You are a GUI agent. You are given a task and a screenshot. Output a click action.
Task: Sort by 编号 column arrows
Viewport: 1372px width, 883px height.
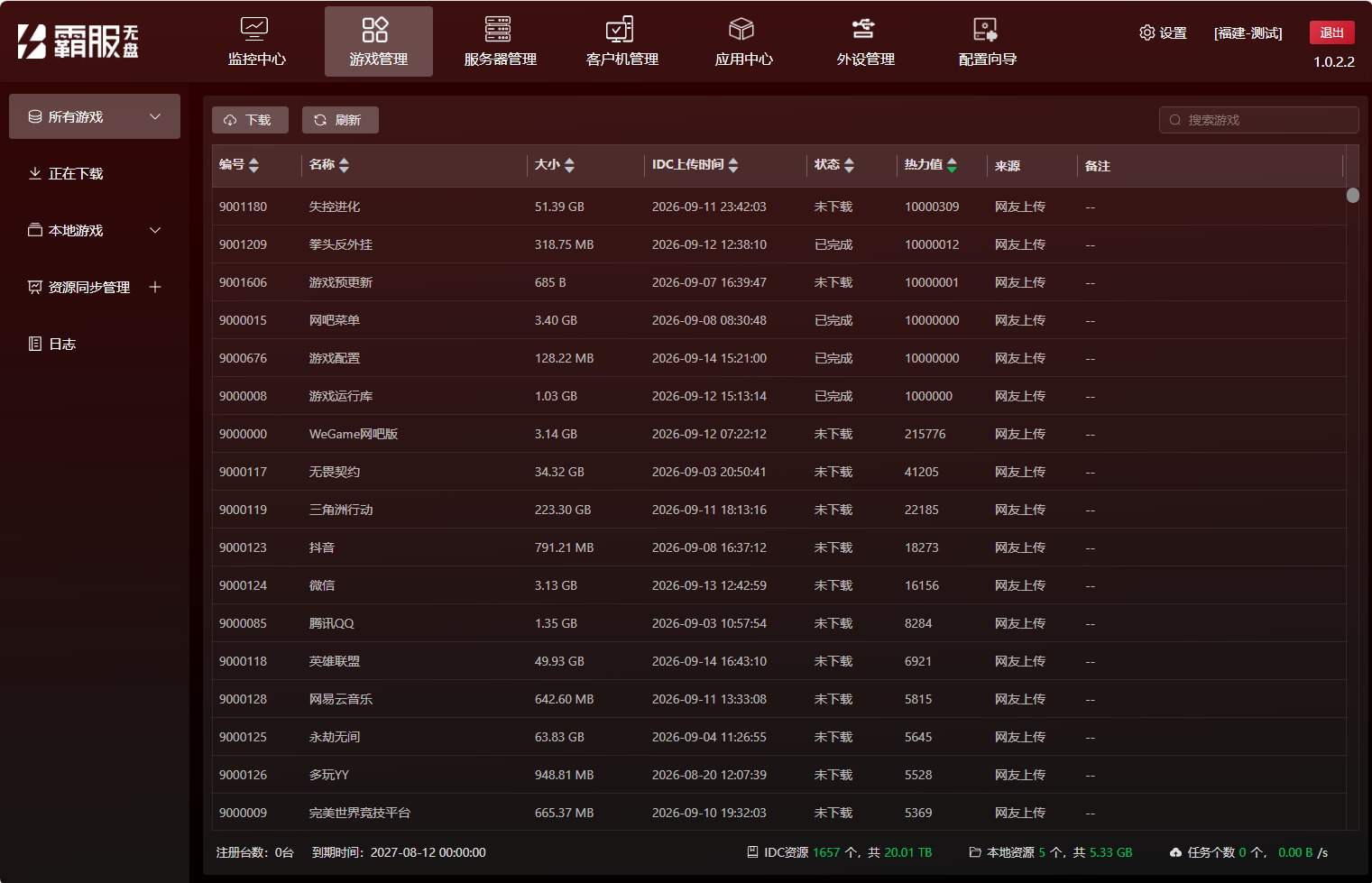253,165
